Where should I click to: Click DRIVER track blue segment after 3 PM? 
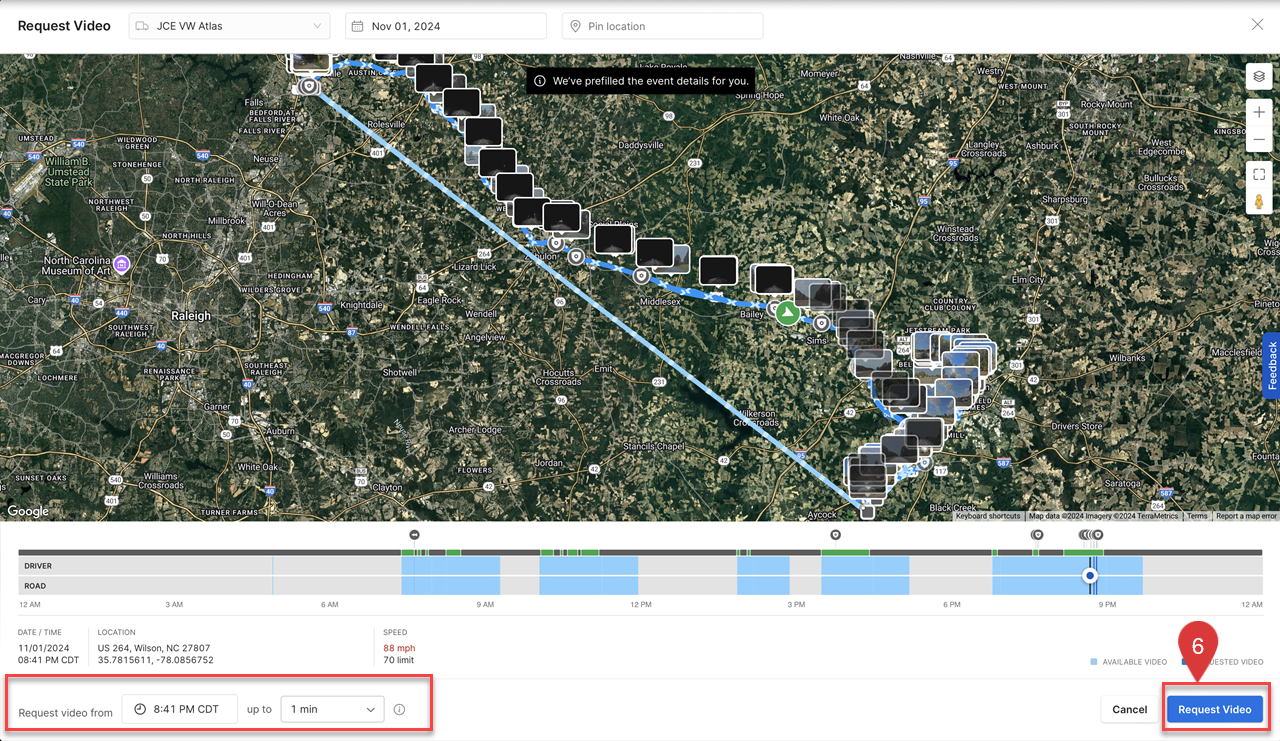[865, 566]
